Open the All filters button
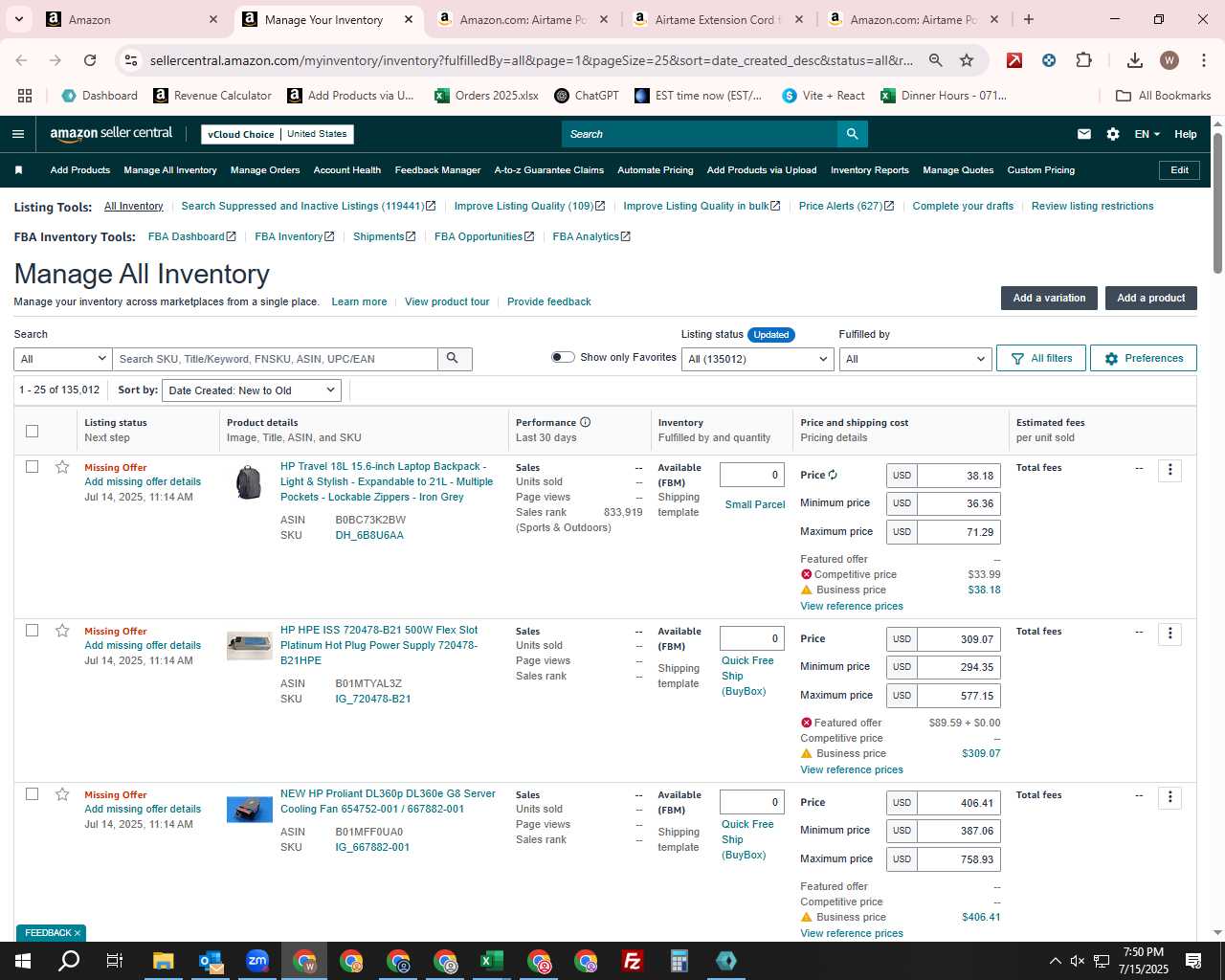 pyautogui.click(x=1041, y=358)
